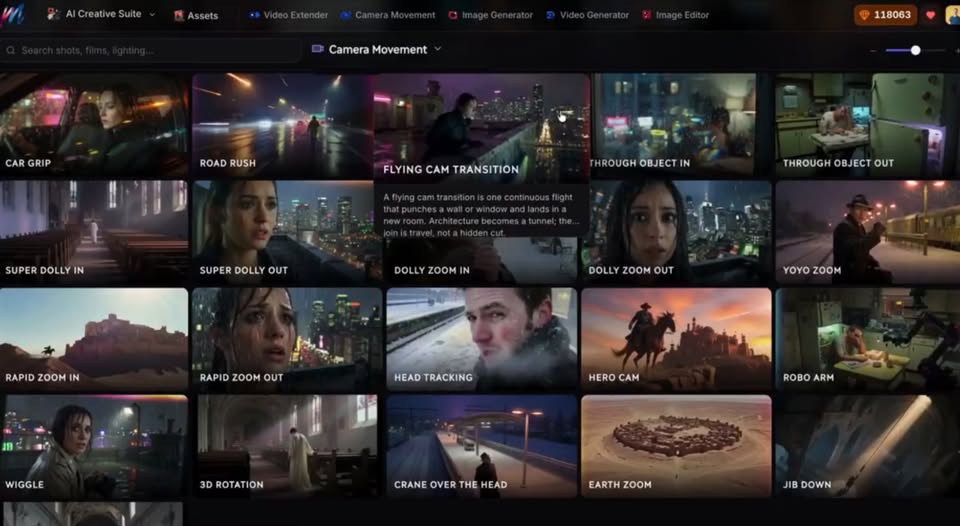Open the Video Generator tab
960x526 pixels.
[588, 15]
